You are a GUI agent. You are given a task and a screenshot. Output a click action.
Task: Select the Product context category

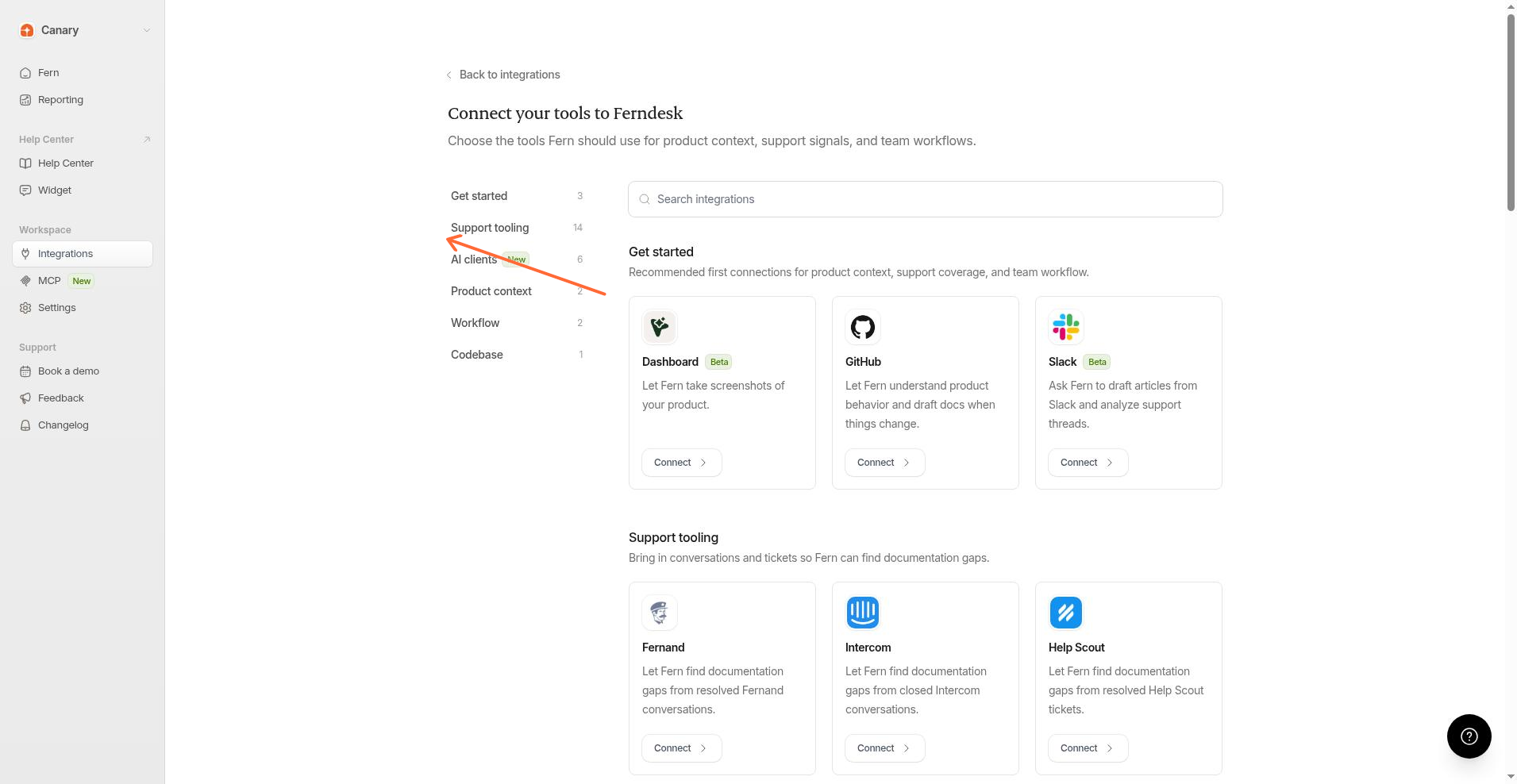(518, 291)
